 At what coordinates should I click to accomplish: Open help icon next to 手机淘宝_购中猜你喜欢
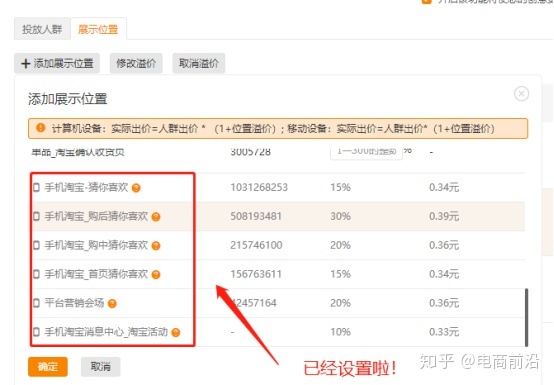(156, 246)
